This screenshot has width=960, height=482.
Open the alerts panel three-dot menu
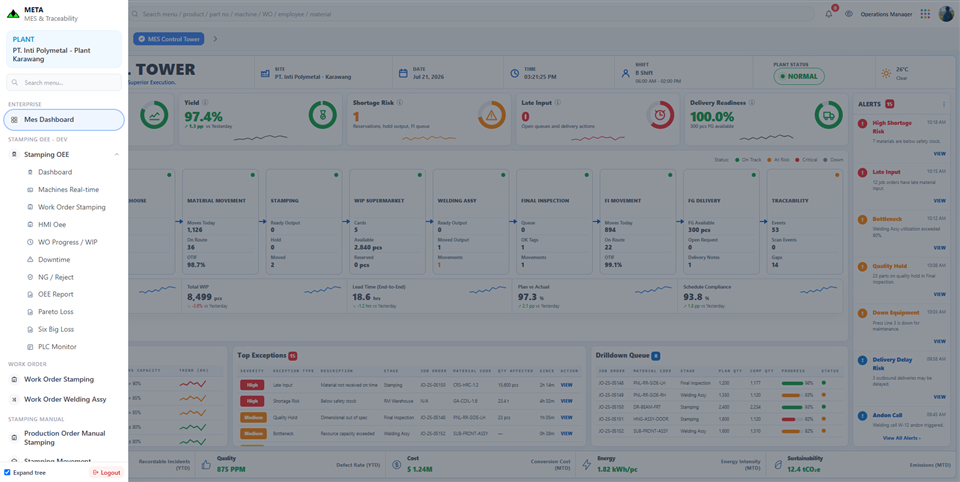[x=943, y=104]
